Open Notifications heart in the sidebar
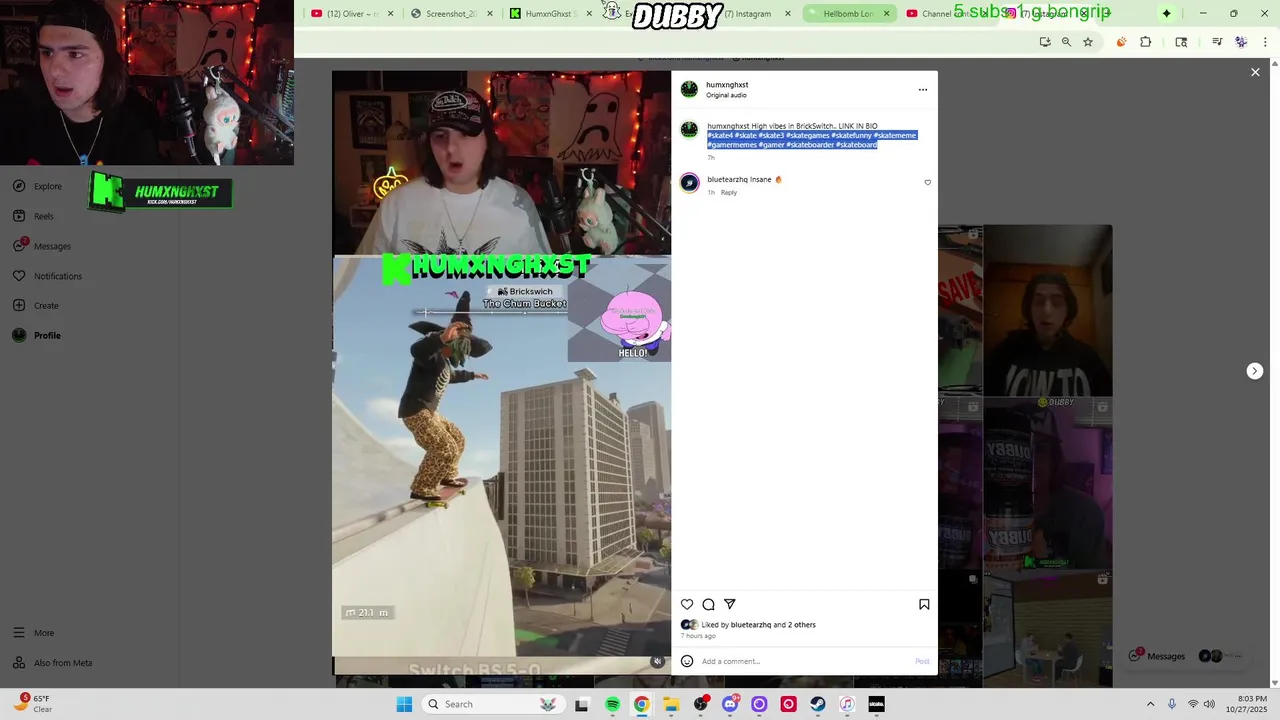 click(x=47, y=276)
